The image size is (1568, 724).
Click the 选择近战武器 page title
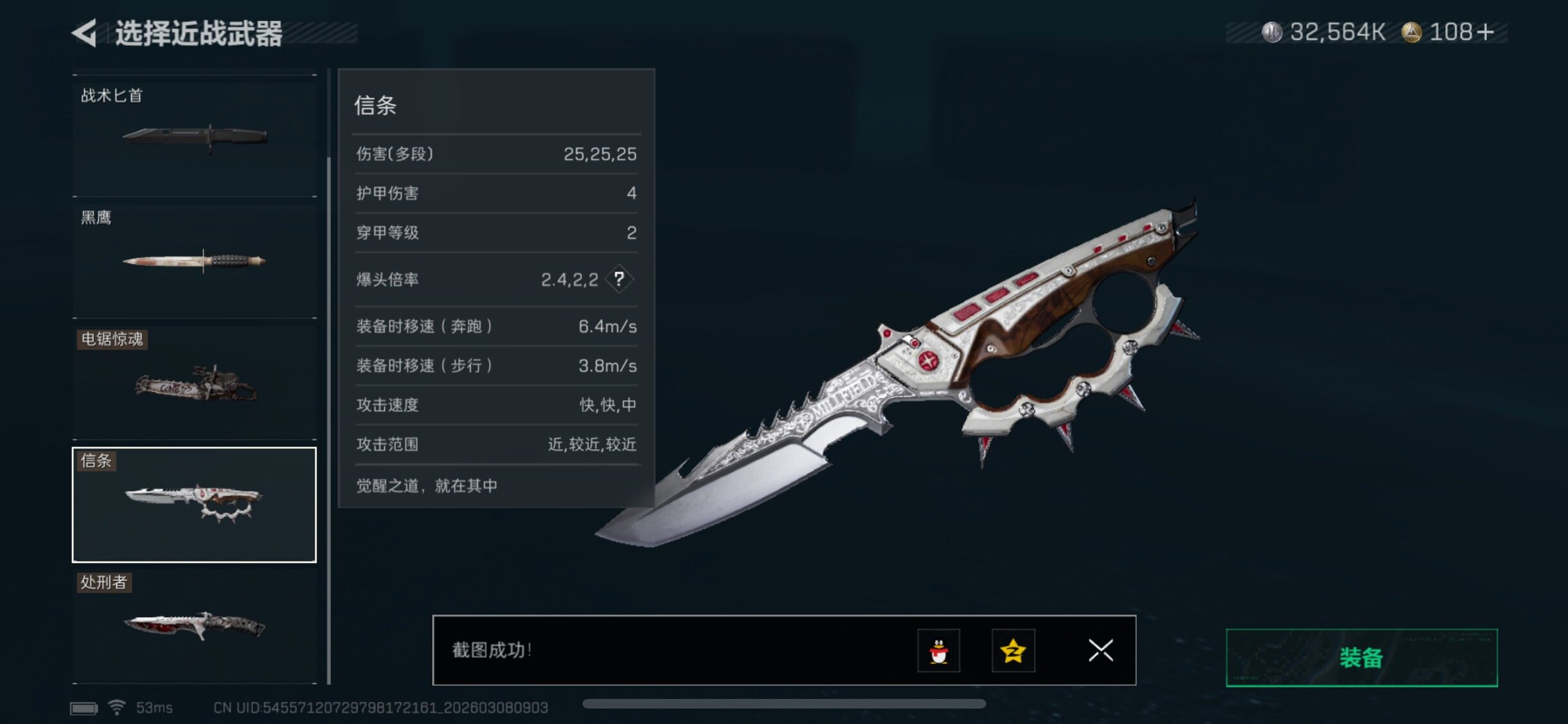tap(199, 33)
